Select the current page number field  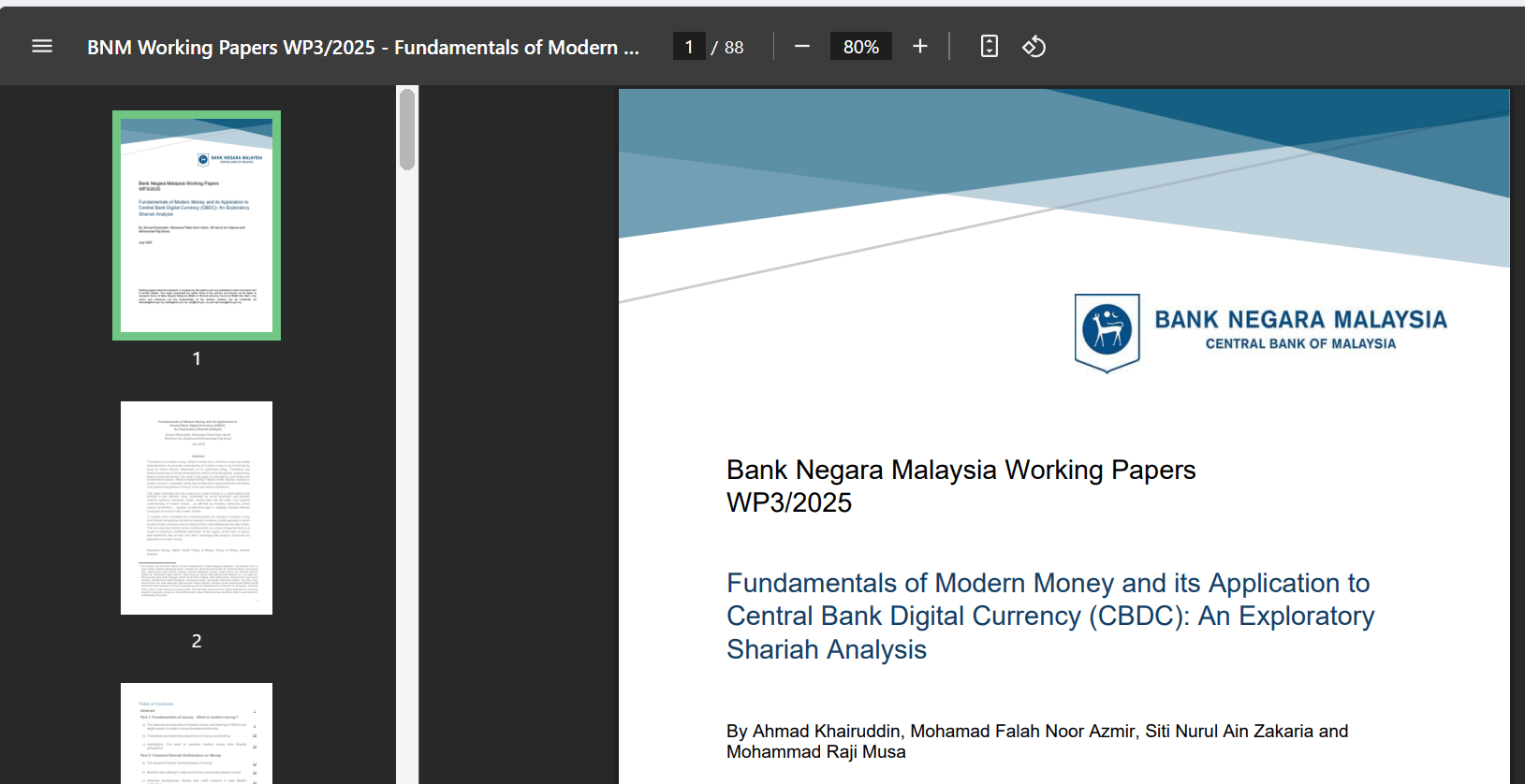tap(689, 47)
